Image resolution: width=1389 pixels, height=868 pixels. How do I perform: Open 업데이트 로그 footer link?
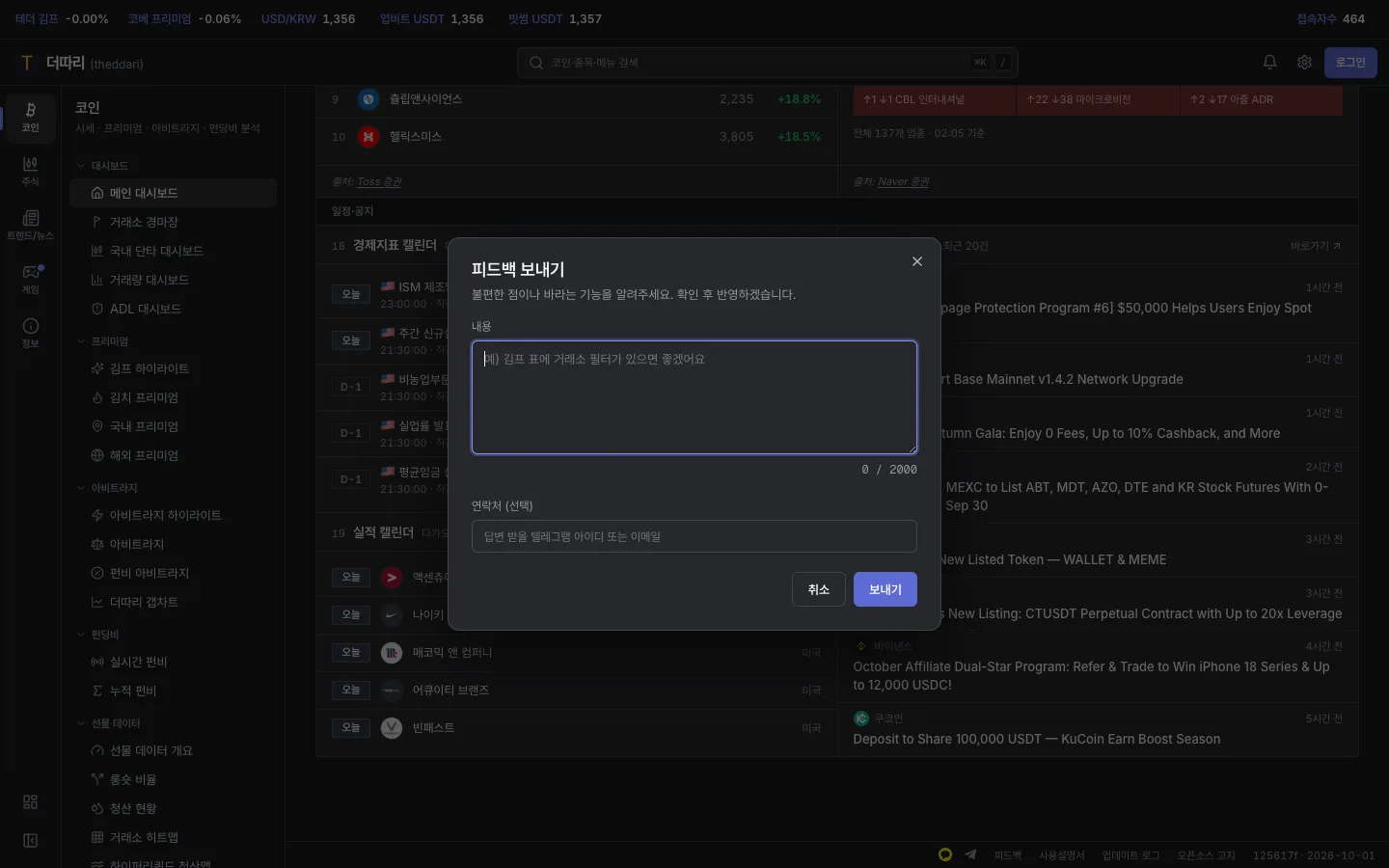click(1131, 855)
